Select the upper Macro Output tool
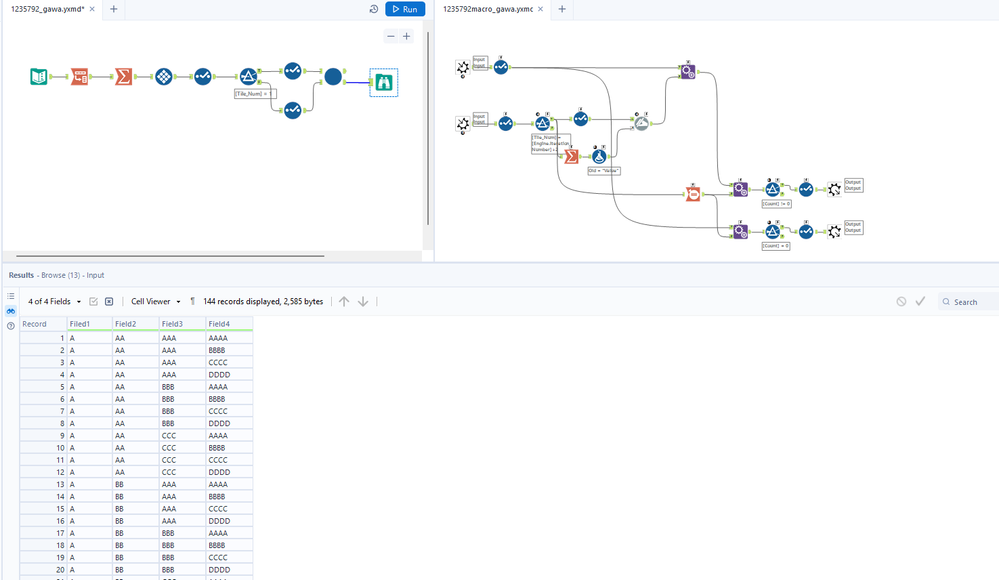 [x=834, y=189]
